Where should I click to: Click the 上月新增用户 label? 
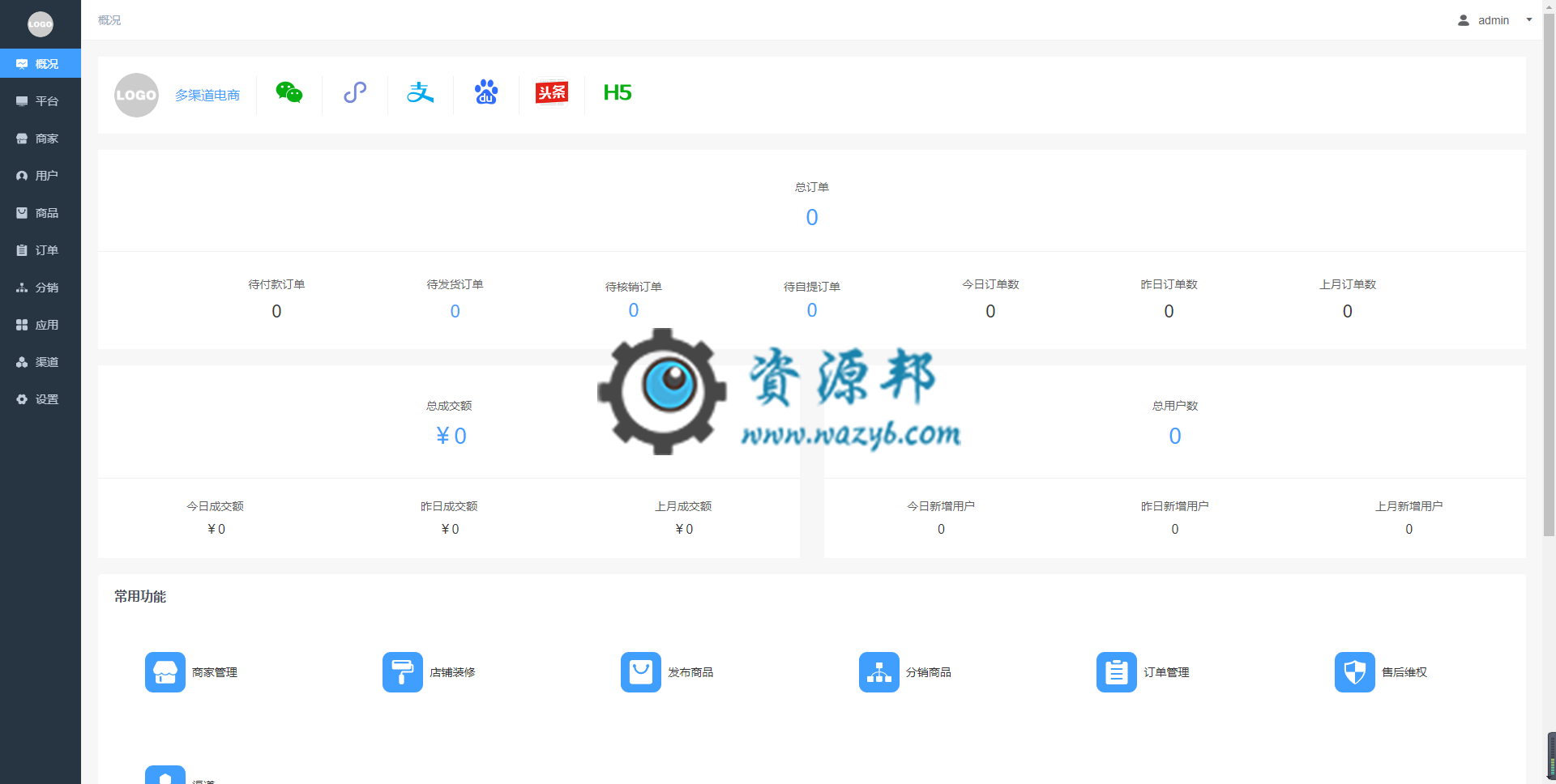pos(1409,506)
